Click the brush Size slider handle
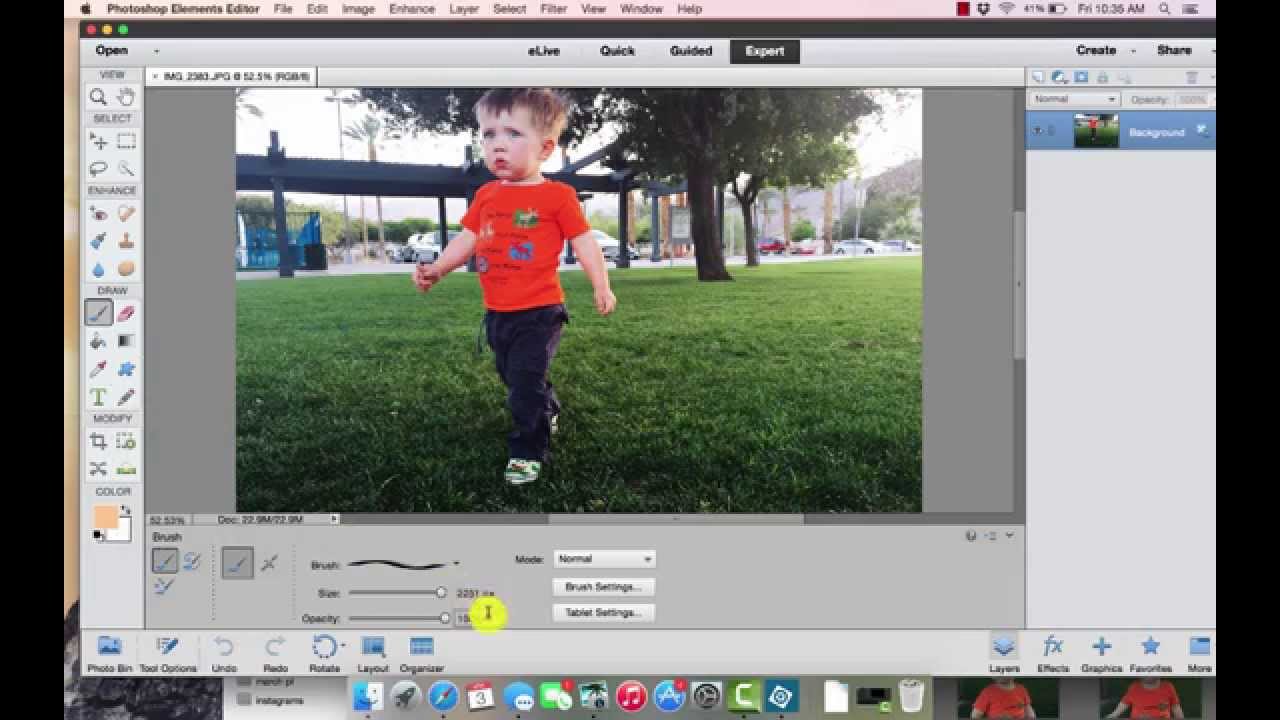 click(441, 593)
